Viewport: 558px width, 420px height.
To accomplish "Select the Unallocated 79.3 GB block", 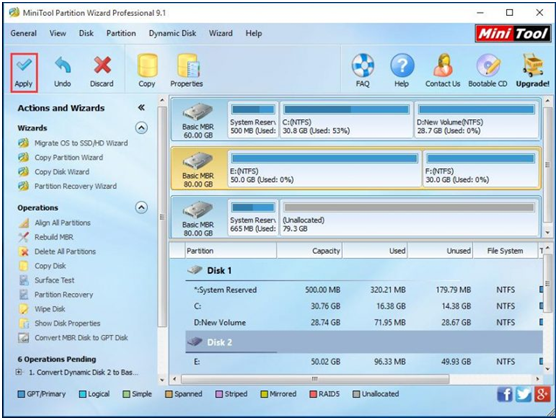I will pos(409,218).
